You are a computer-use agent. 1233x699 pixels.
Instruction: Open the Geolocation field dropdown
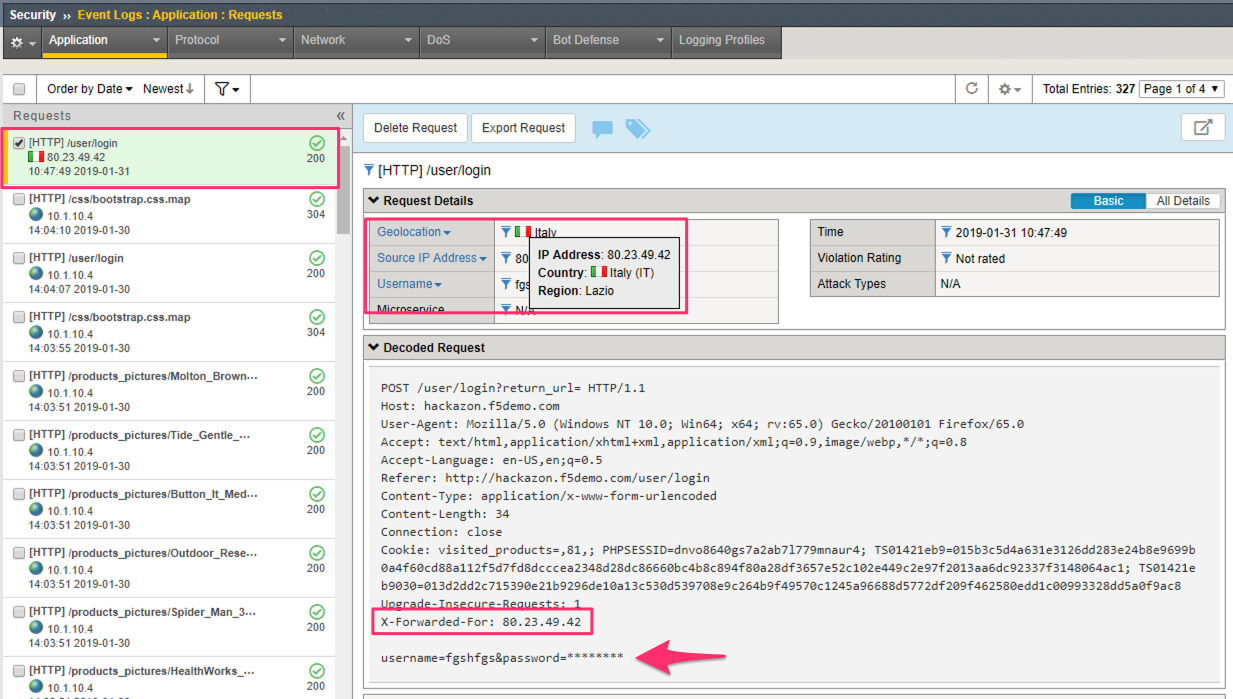point(414,232)
